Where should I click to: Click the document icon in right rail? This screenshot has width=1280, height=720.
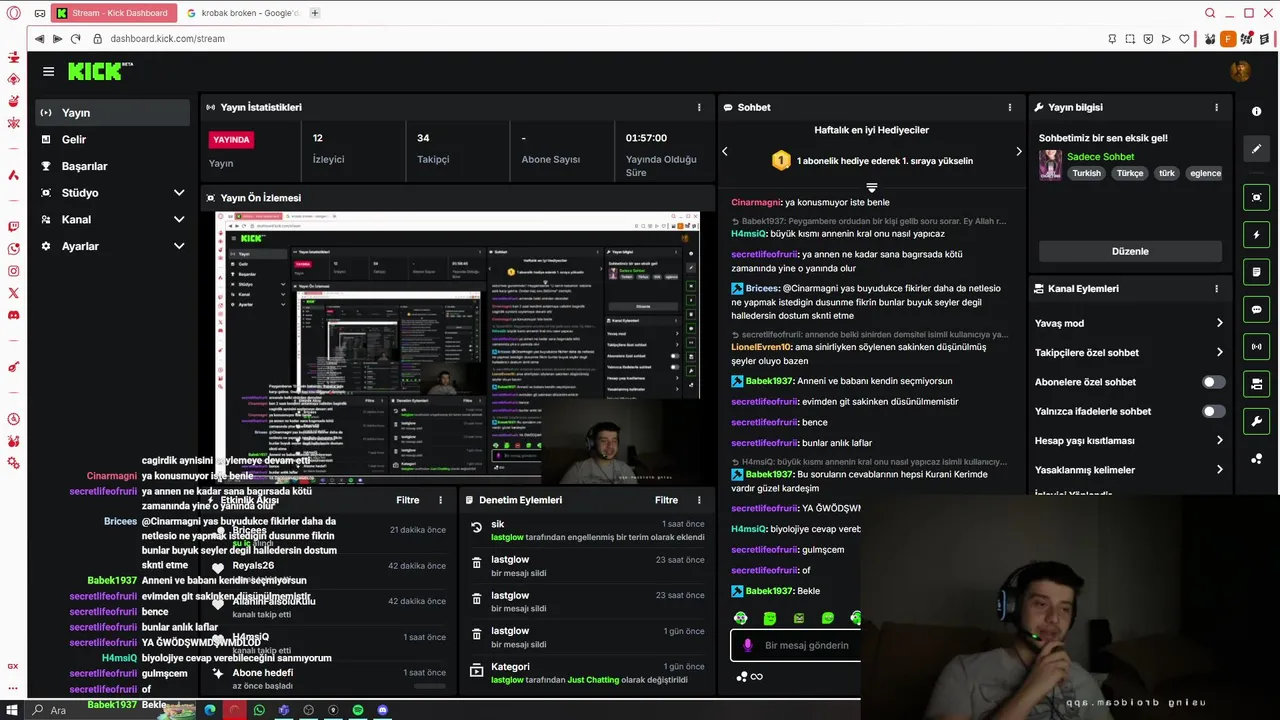[1257, 272]
